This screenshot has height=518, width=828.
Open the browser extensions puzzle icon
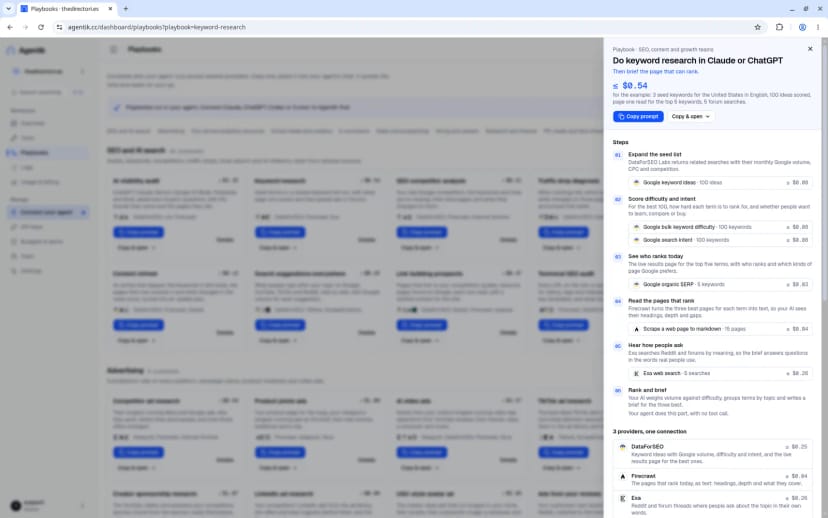point(779,27)
